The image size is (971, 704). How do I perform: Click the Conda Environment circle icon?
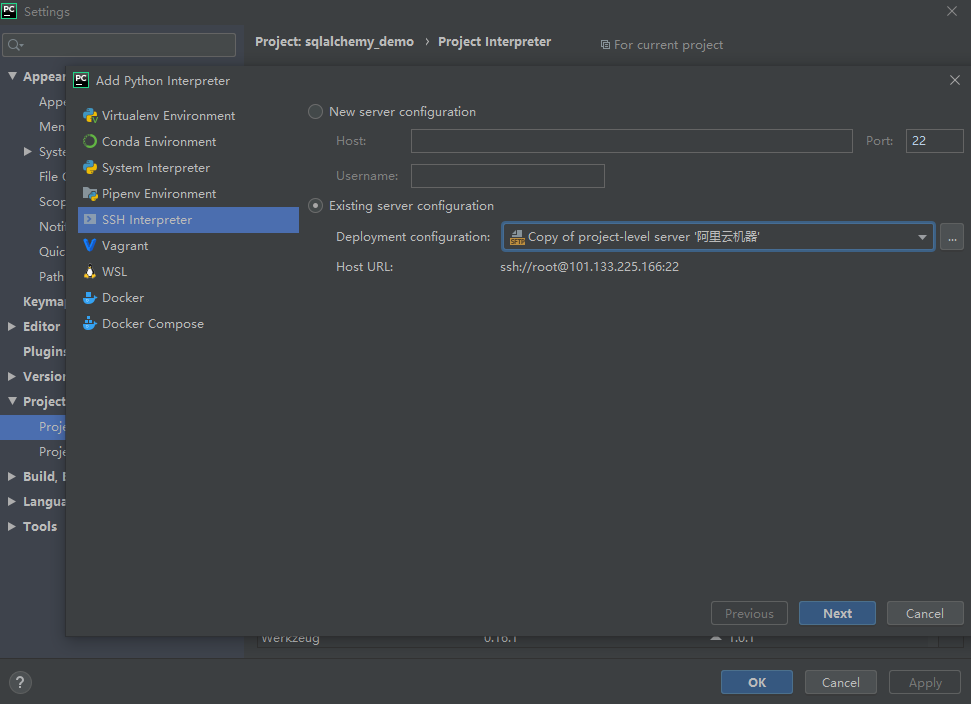tap(90, 142)
